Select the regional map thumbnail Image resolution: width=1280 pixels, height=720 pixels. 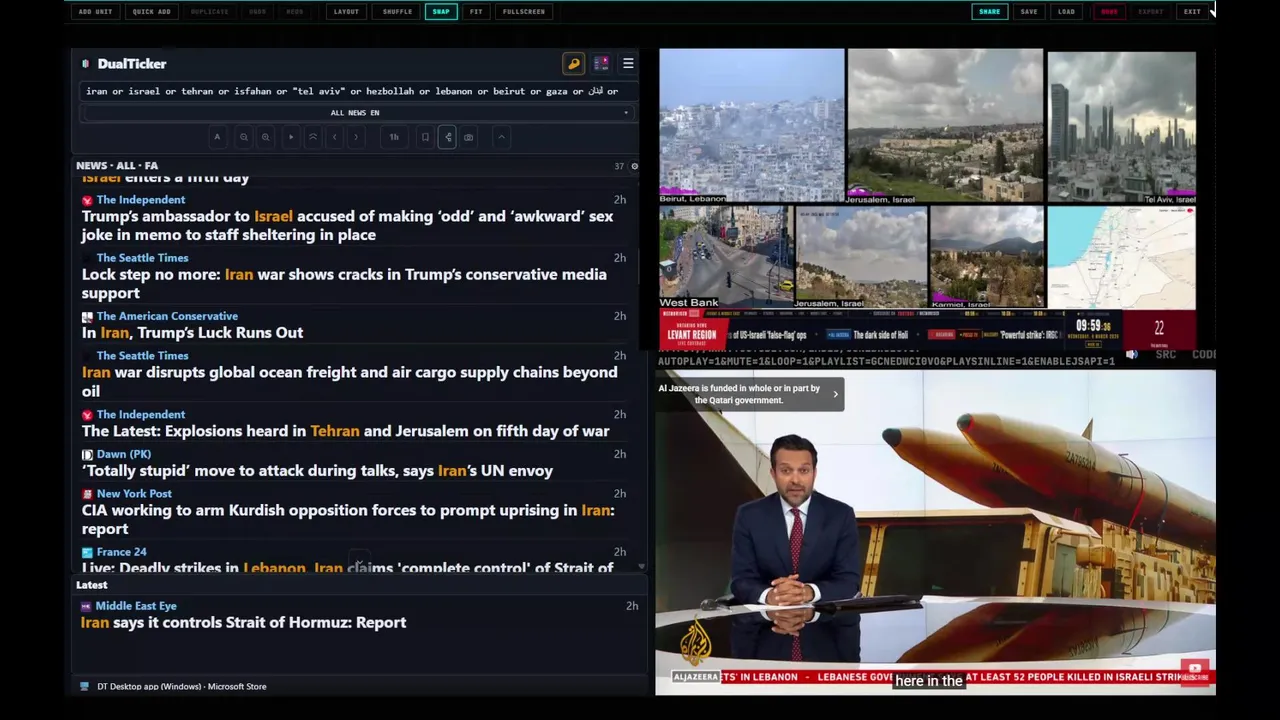tap(1121, 257)
